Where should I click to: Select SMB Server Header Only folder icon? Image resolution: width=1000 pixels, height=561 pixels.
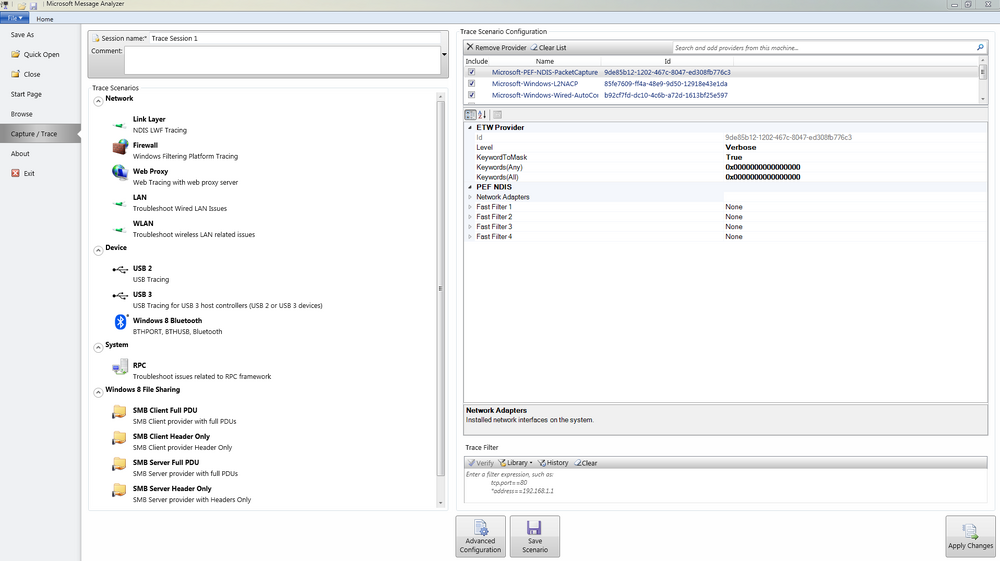click(x=119, y=490)
